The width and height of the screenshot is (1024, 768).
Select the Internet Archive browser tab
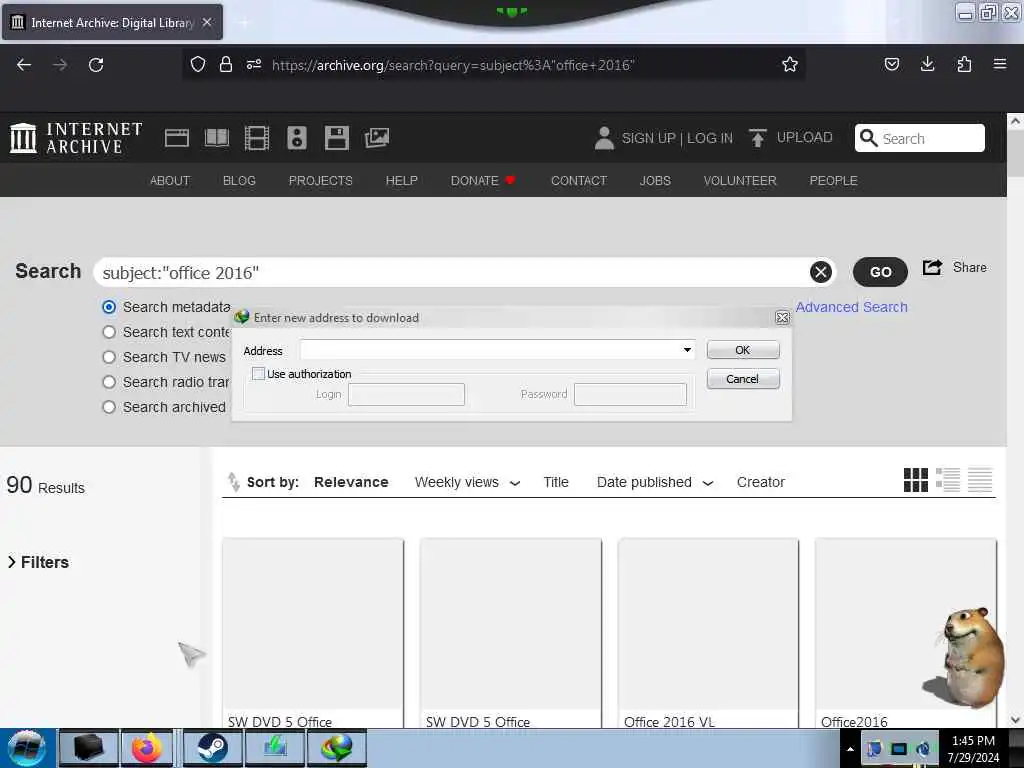tap(112, 22)
